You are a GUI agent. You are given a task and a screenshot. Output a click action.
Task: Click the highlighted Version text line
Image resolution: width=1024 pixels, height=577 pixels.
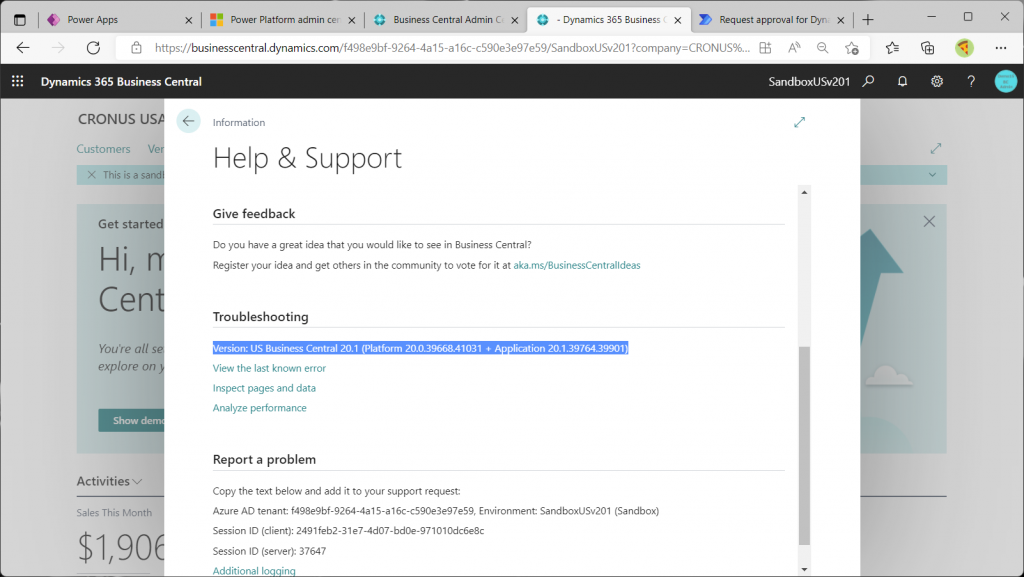pos(421,348)
